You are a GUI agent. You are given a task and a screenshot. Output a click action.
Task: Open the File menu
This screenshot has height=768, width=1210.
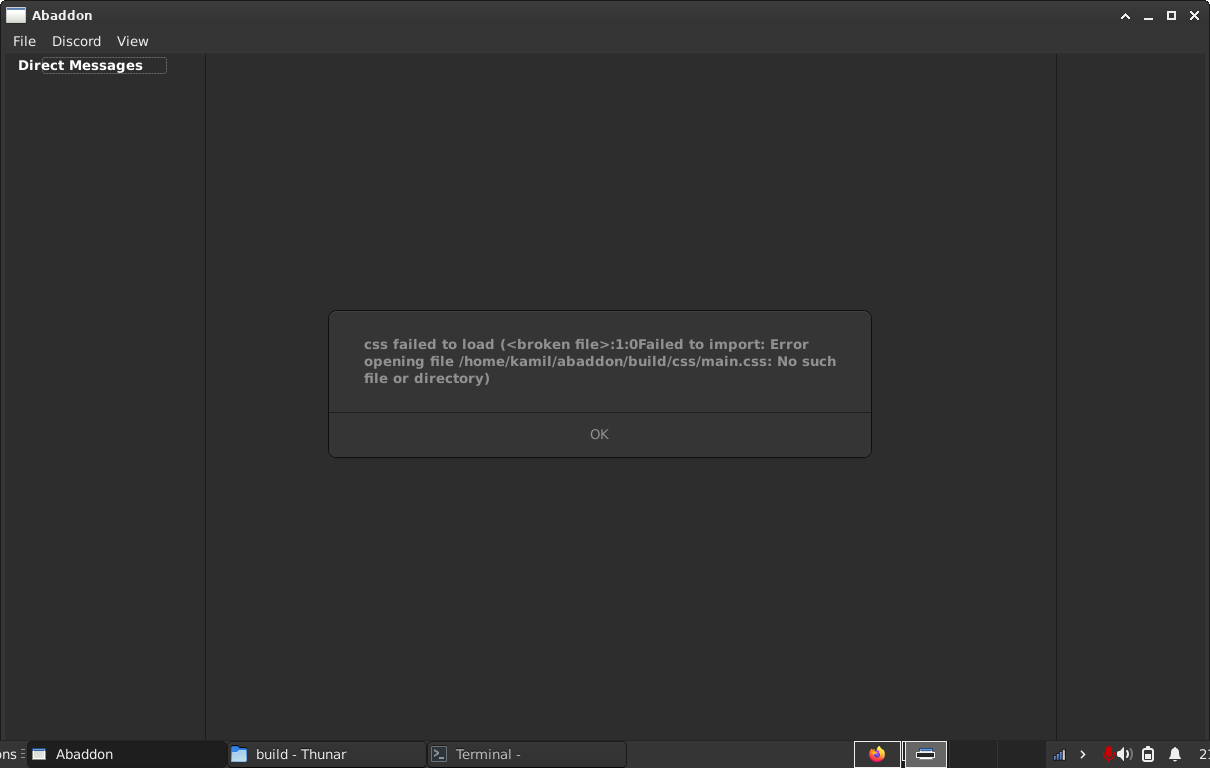[24, 41]
